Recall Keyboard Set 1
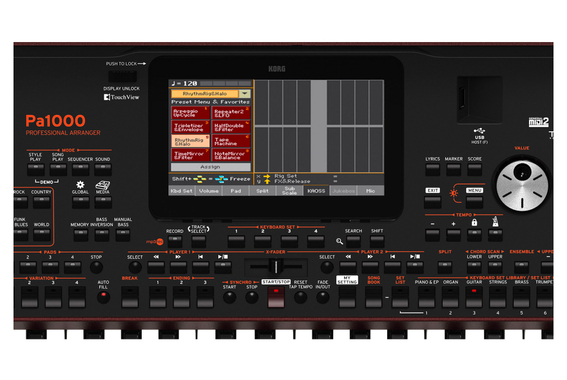Image resolution: width=567 pixels, height=380 pixels. coord(236,242)
